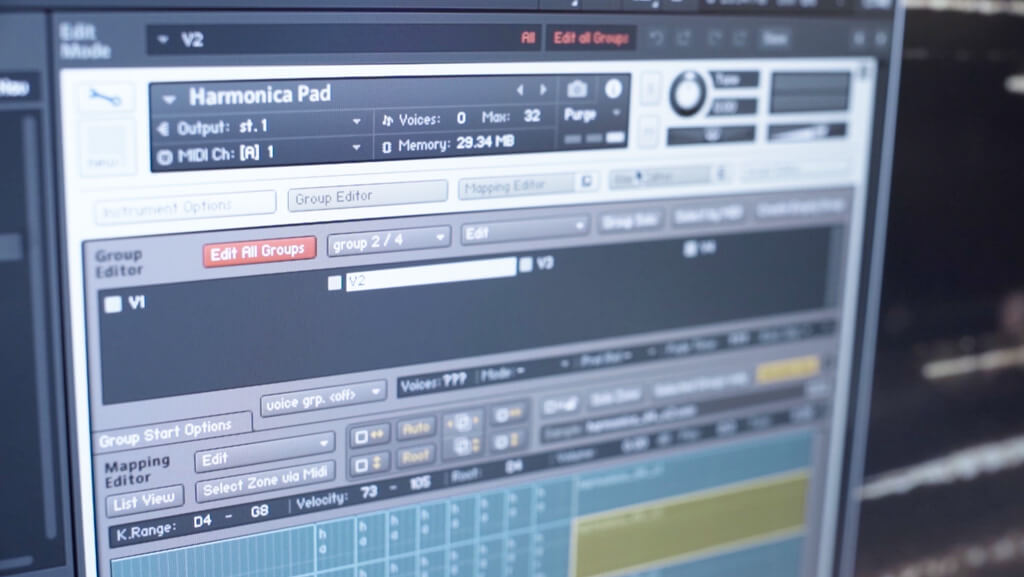Open the MIDI Ch [A] 1 dropdown
The width and height of the screenshot is (1024, 577).
(357, 148)
